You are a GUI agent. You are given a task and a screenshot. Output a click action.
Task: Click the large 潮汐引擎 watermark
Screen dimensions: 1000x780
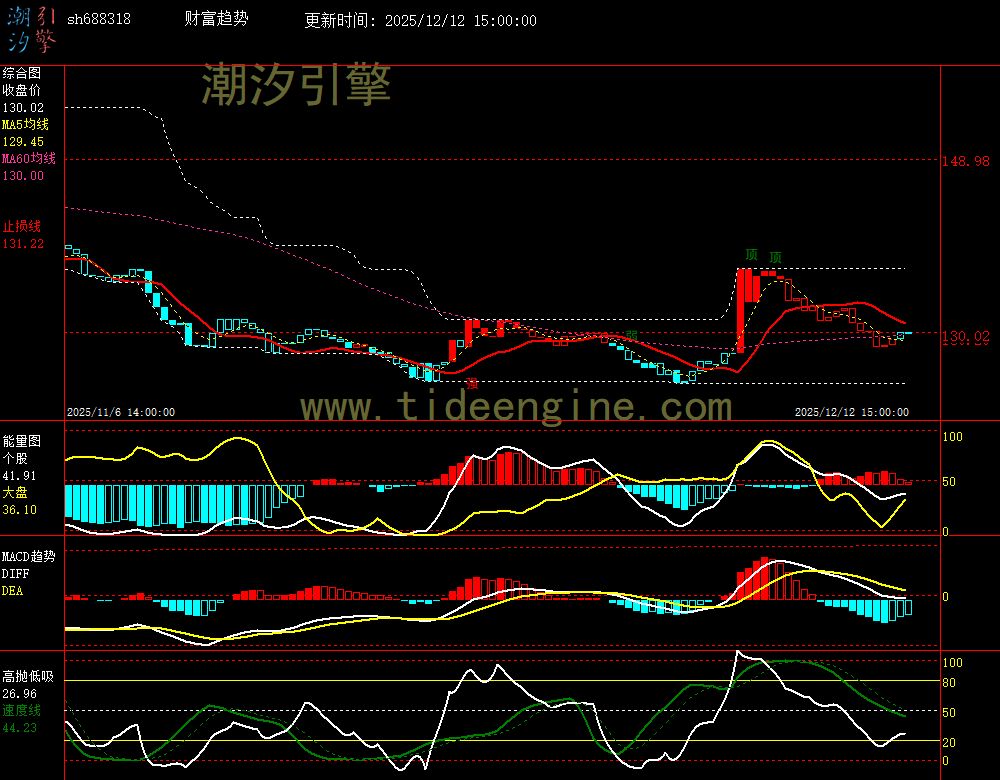296,85
